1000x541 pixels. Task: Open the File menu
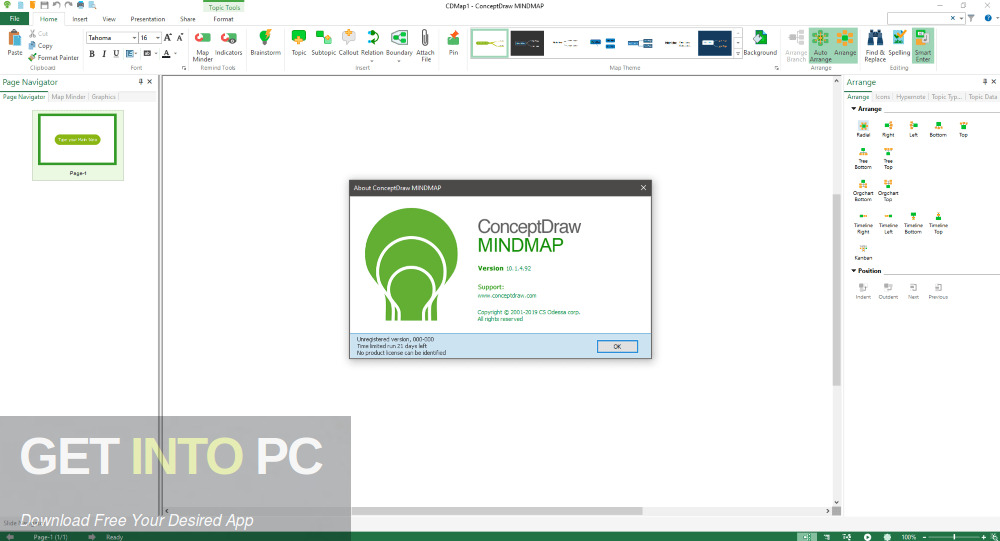[14, 19]
